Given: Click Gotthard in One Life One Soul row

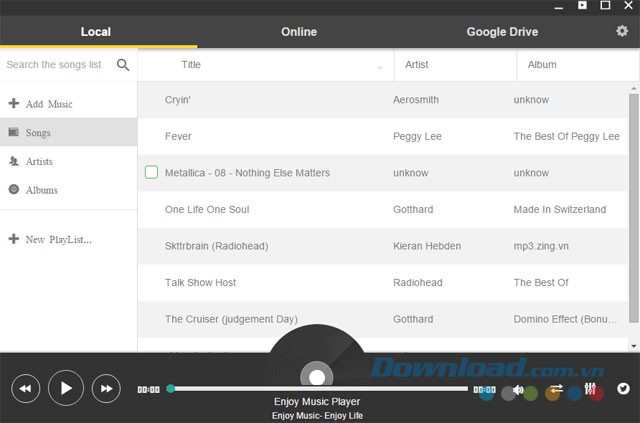Looking at the screenshot, I should pyautogui.click(x=413, y=209).
